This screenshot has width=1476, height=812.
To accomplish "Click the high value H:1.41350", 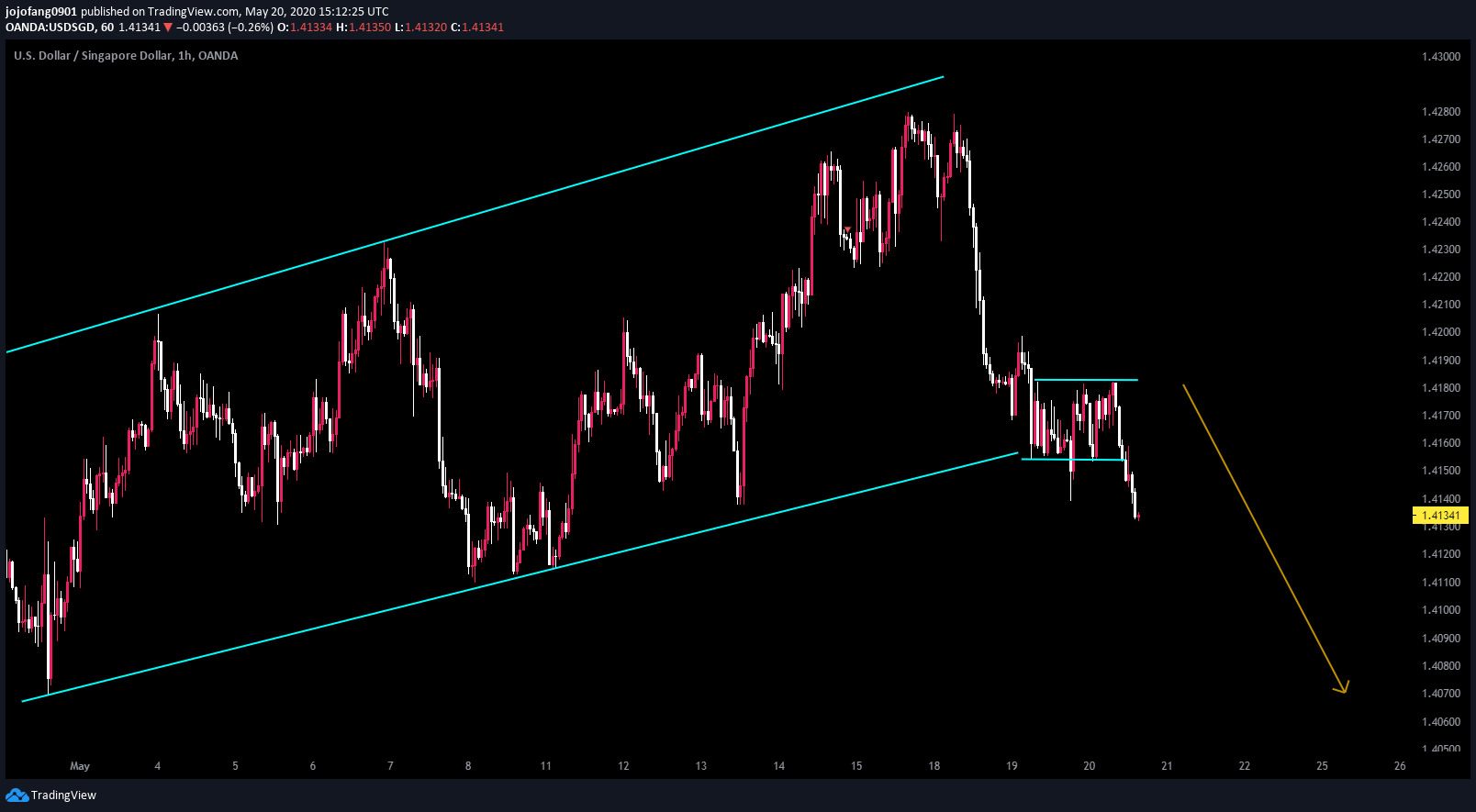I will point(363,28).
